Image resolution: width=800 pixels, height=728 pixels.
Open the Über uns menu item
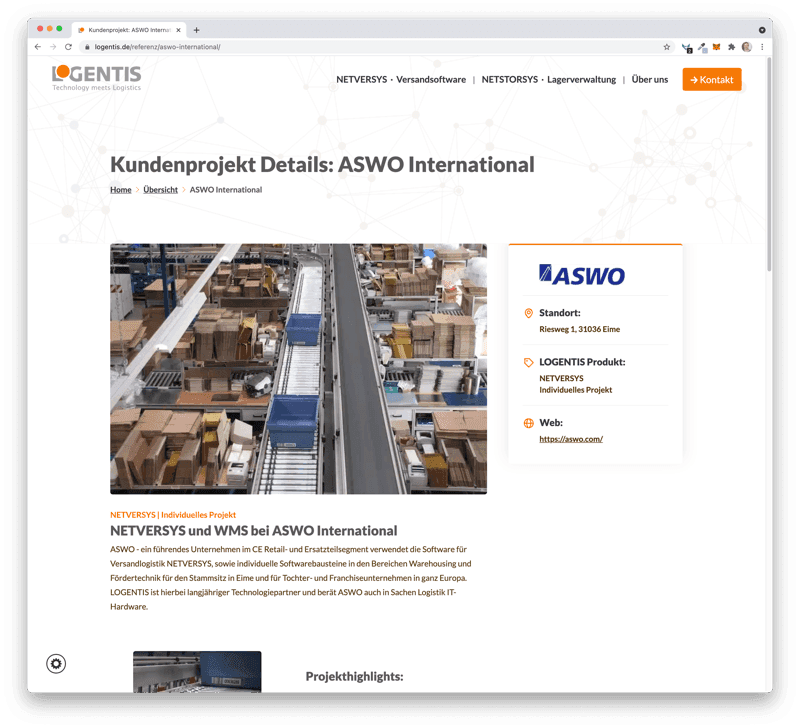649,80
